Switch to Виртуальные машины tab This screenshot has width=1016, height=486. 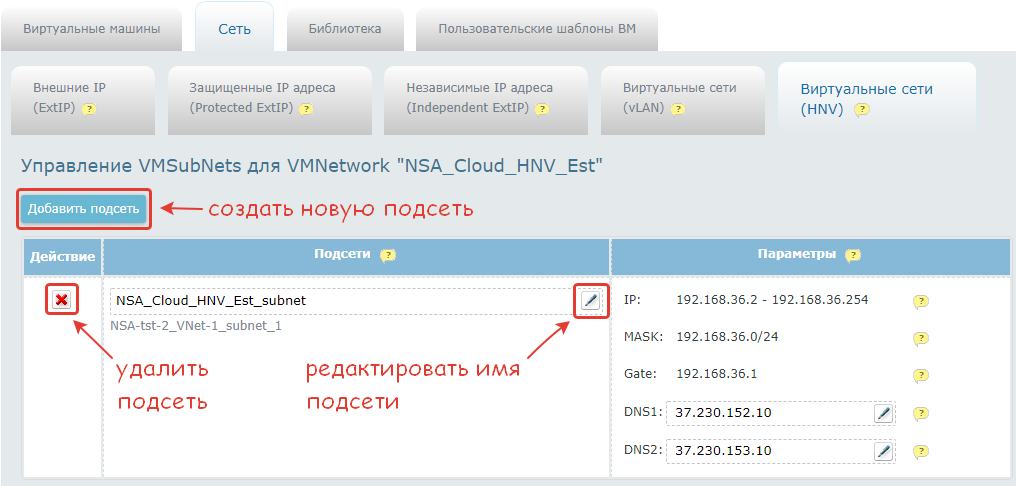pyautogui.click(x=92, y=29)
